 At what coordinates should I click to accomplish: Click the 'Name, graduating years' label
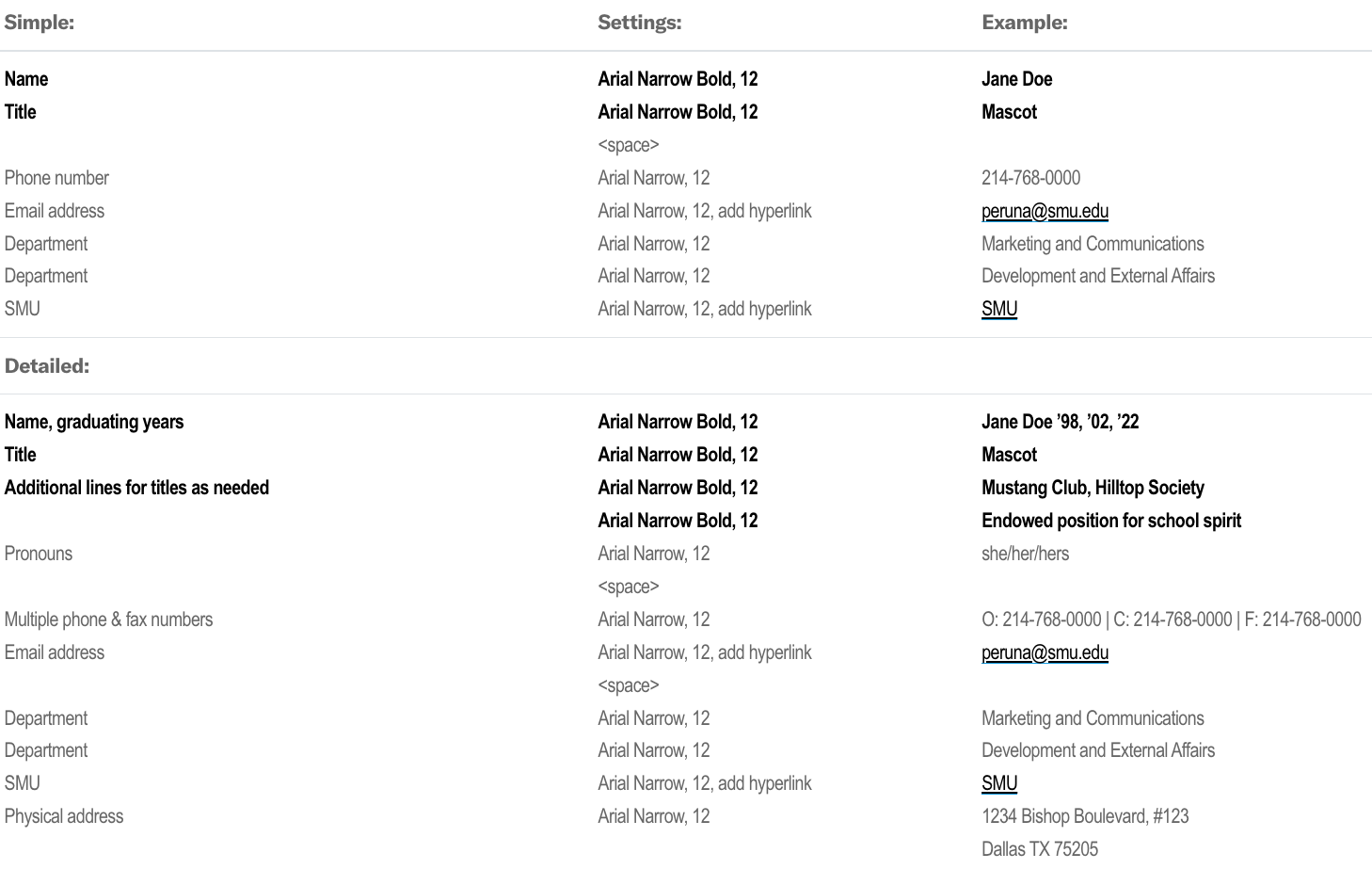coord(94,422)
